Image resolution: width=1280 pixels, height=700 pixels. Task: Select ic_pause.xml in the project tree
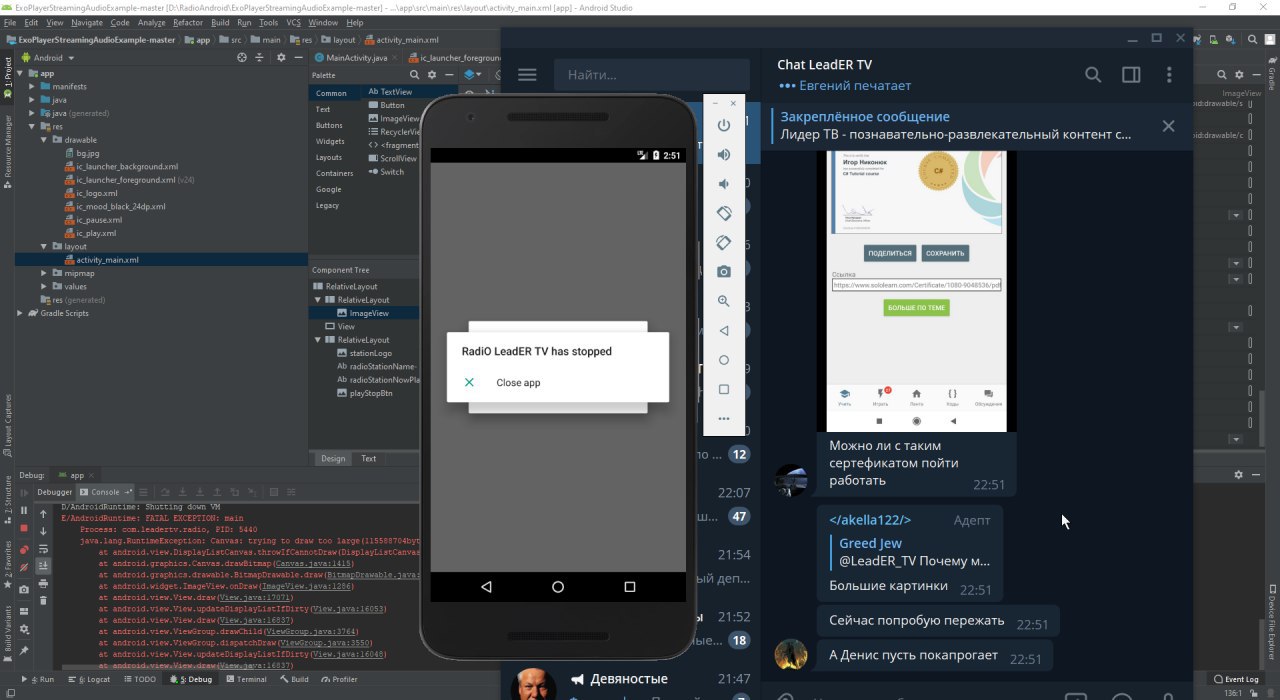(99, 220)
